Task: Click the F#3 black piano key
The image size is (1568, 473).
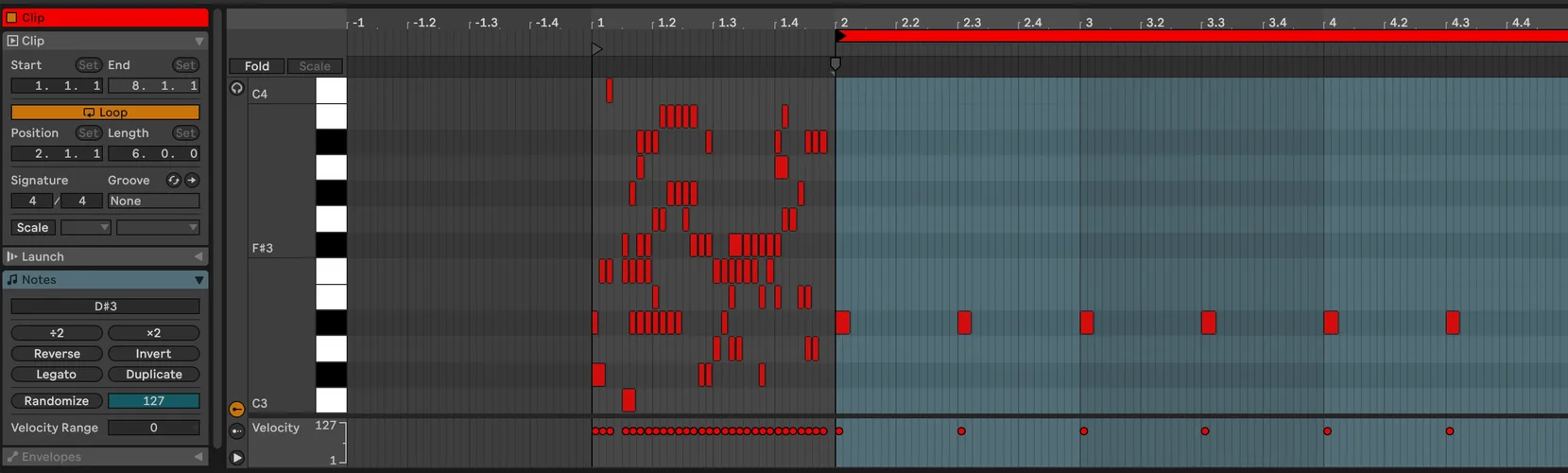Action: 331,245
